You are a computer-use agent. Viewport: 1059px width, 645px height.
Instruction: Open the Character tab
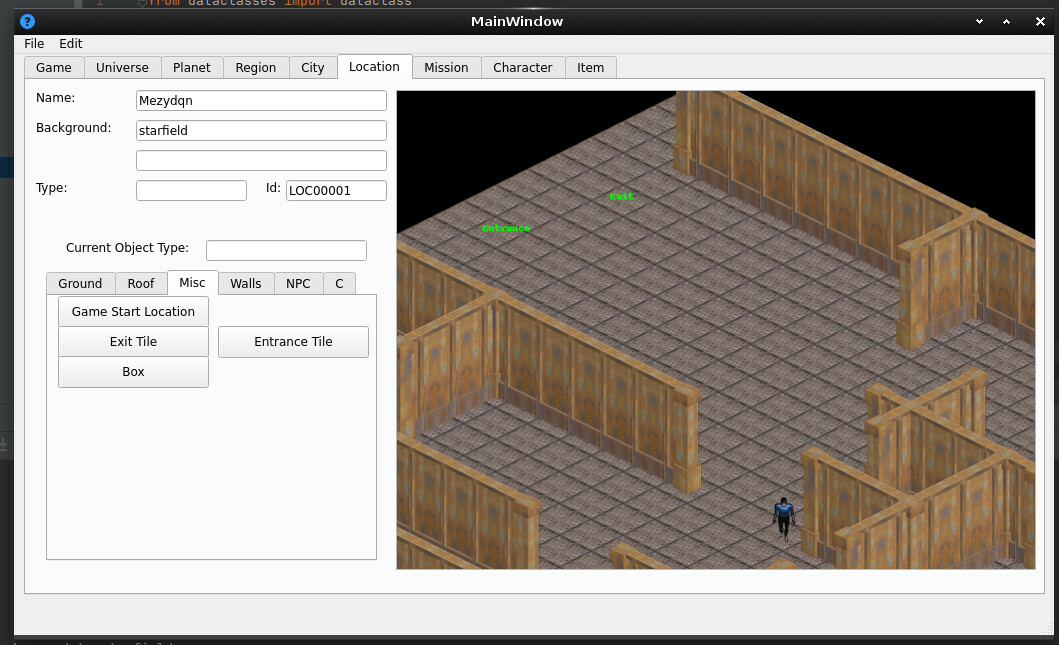click(x=522, y=67)
